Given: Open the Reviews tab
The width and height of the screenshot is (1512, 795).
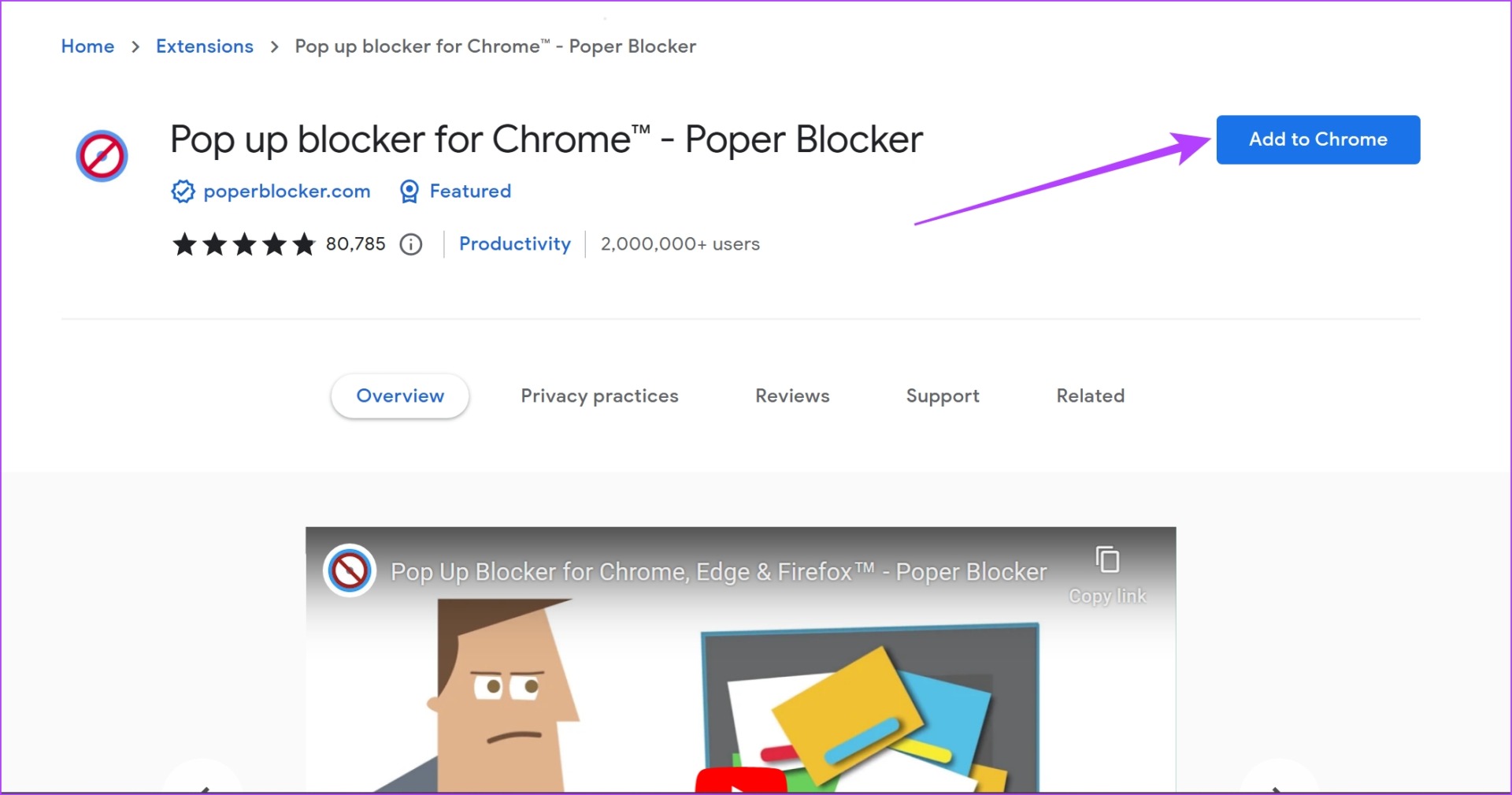Looking at the screenshot, I should click(792, 396).
